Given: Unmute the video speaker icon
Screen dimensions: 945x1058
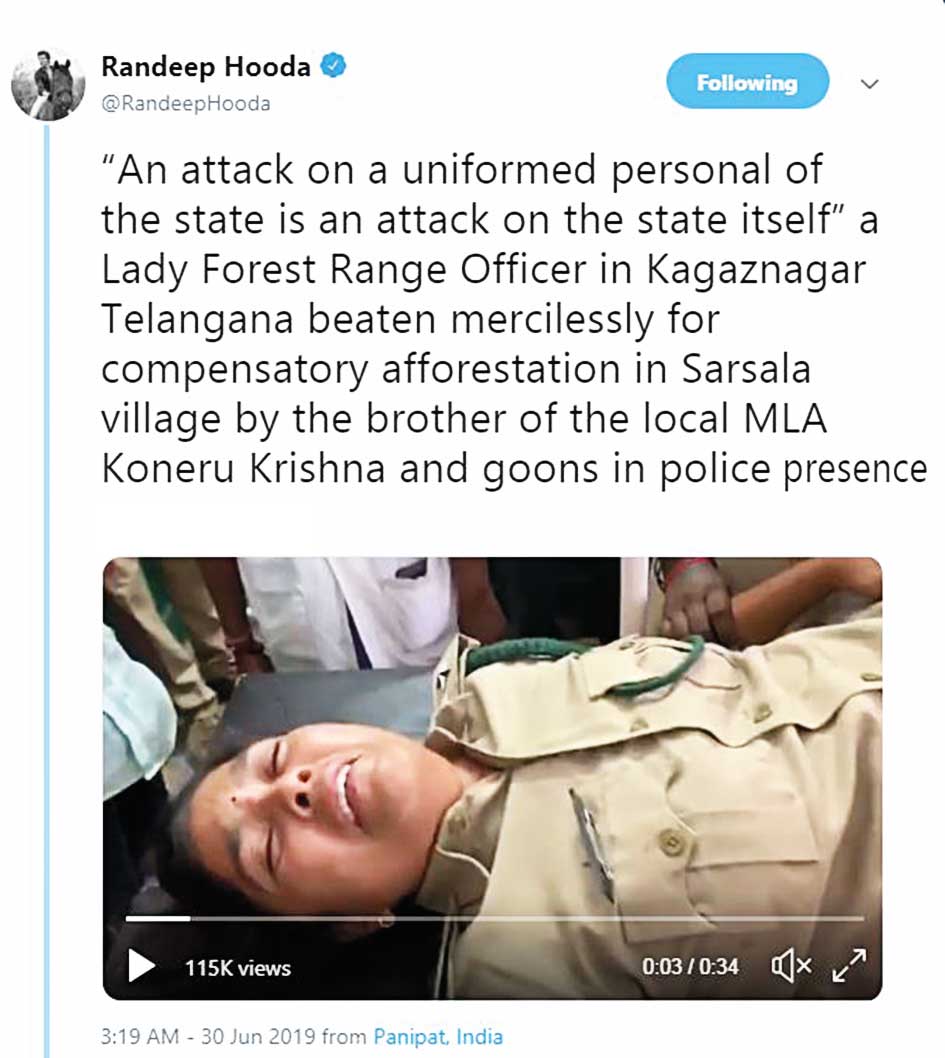Looking at the screenshot, I should 792,966.
